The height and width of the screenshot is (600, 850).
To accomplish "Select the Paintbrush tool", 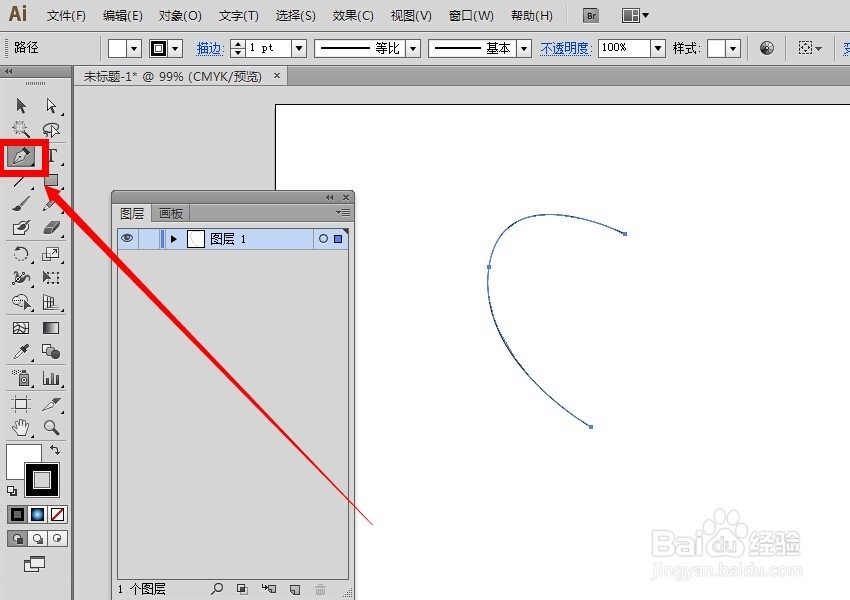I will [x=21, y=204].
